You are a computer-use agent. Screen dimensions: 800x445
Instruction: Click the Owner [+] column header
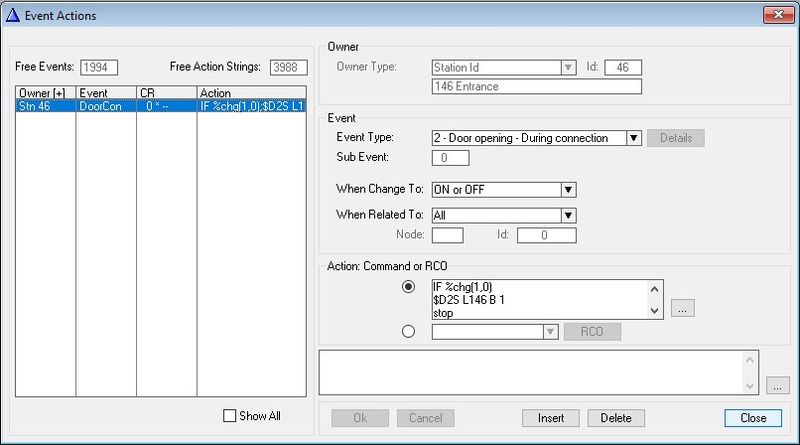(x=45, y=93)
